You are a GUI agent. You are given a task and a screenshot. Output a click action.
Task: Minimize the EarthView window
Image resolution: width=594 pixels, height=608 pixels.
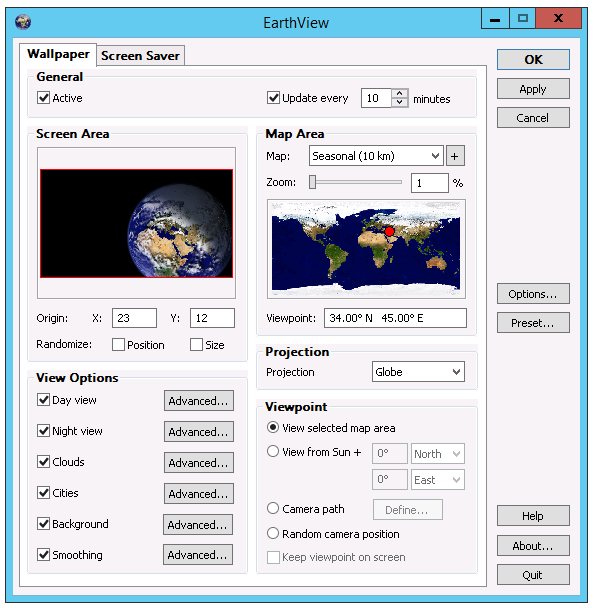point(495,18)
